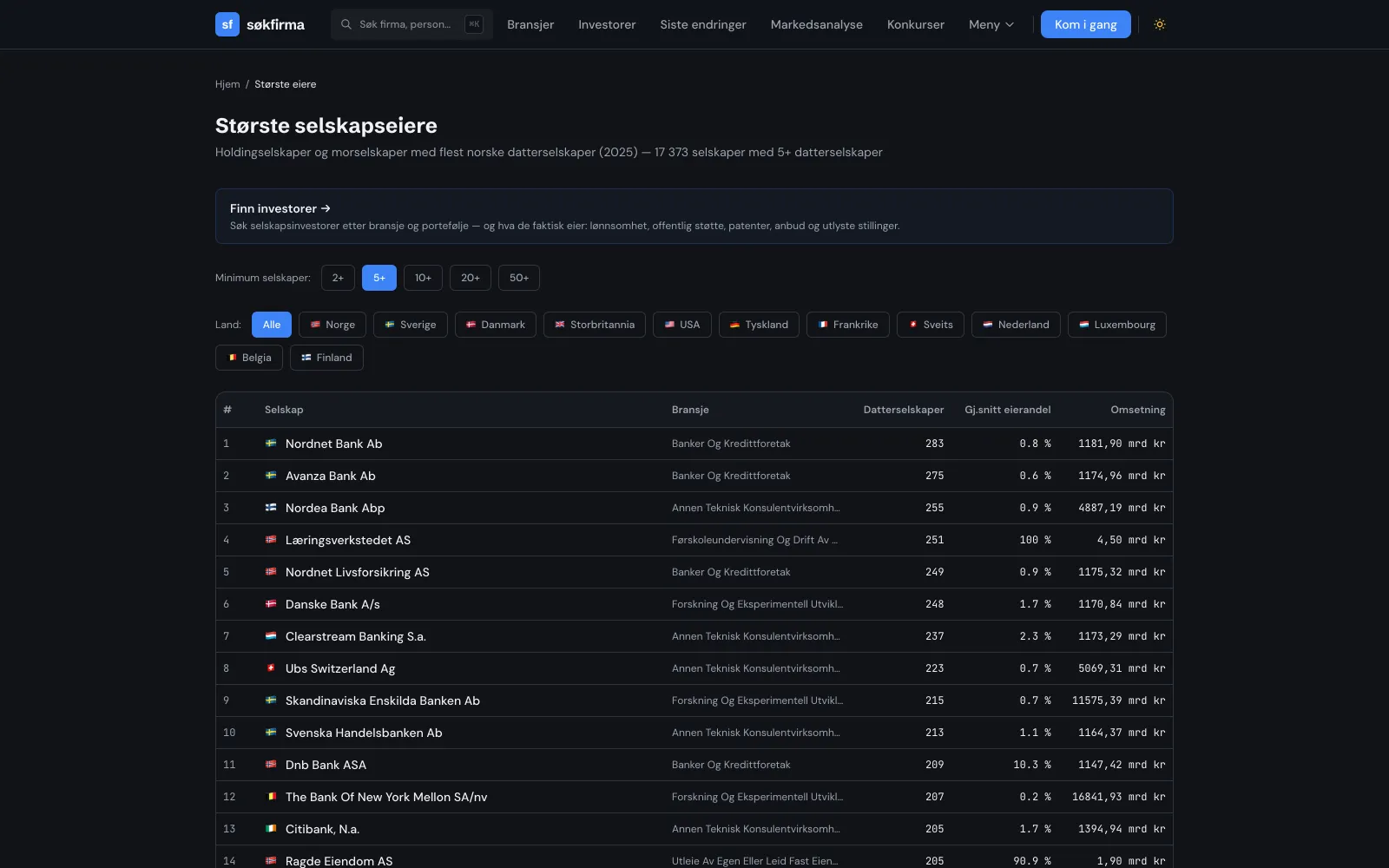Click 'Utleie Av Egen Eller Leid Fast Eien...' cell
Image resolution: width=1389 pixels, height=868 pixels.
click(x=754, y=861)
